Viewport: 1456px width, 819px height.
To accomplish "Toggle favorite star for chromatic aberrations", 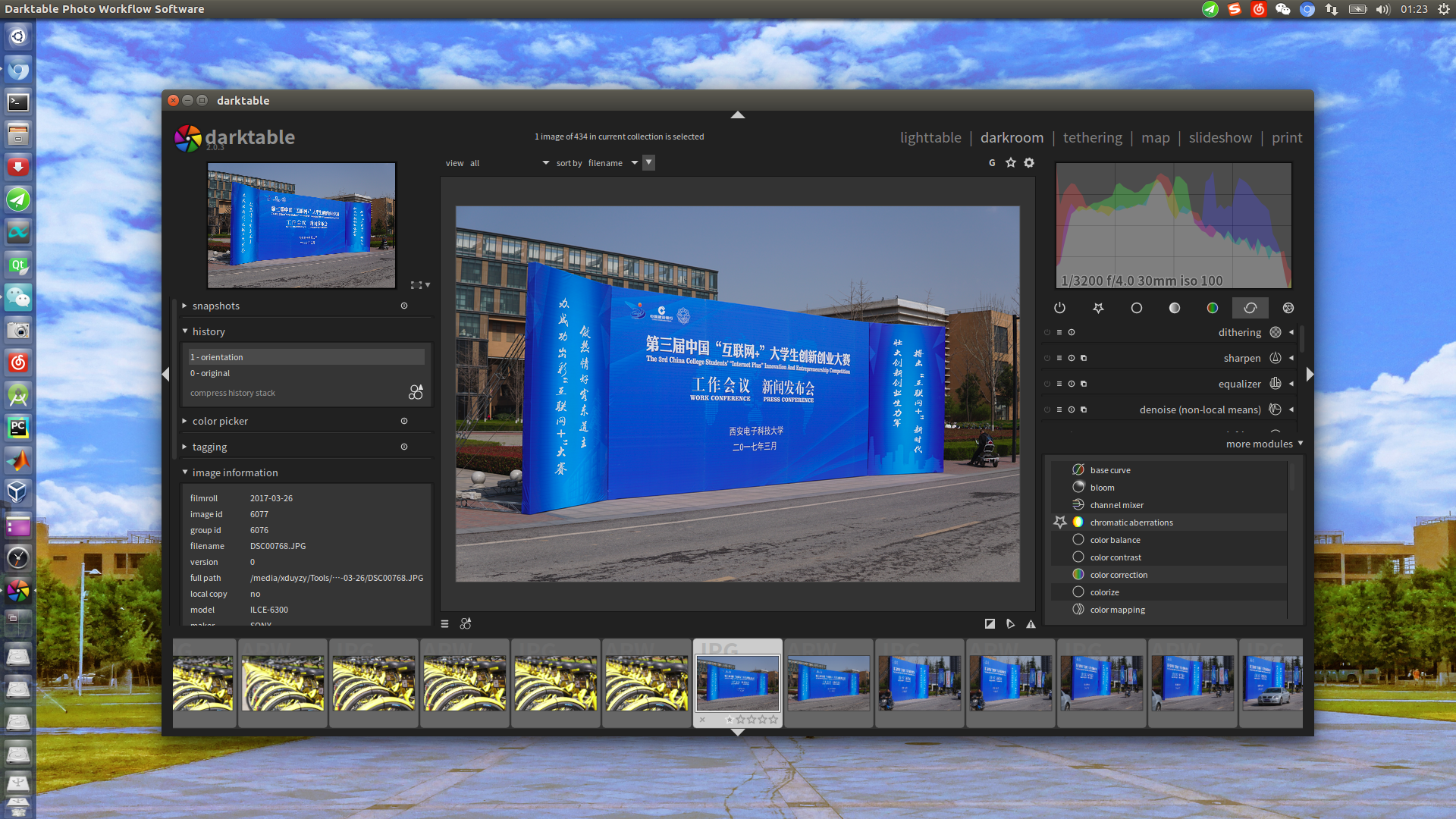I will click(x=1060, y=522).
